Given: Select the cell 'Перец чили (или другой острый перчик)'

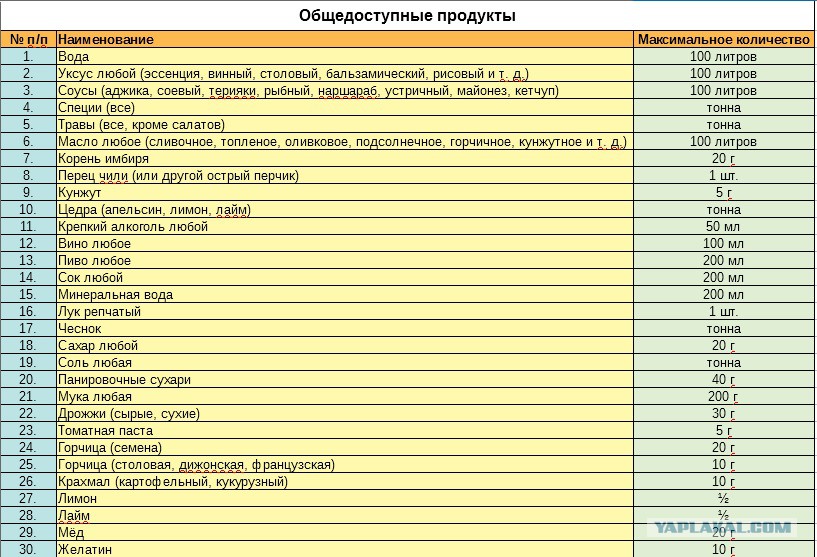Looking at the screenshot, I should pos(345,176).
